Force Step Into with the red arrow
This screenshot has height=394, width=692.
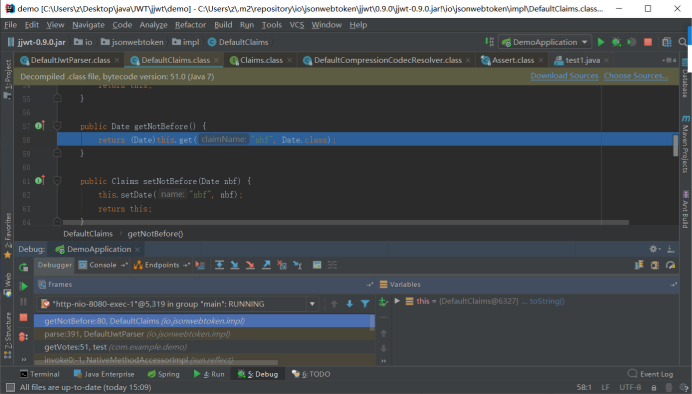tap(250, 265)
